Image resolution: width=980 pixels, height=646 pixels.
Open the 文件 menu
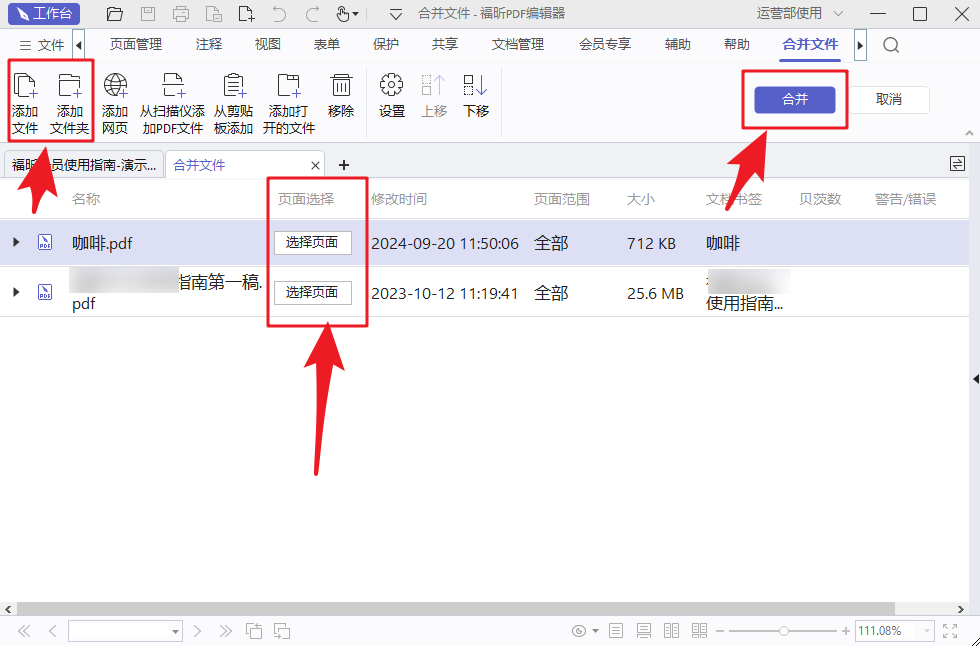click(41, 45)
